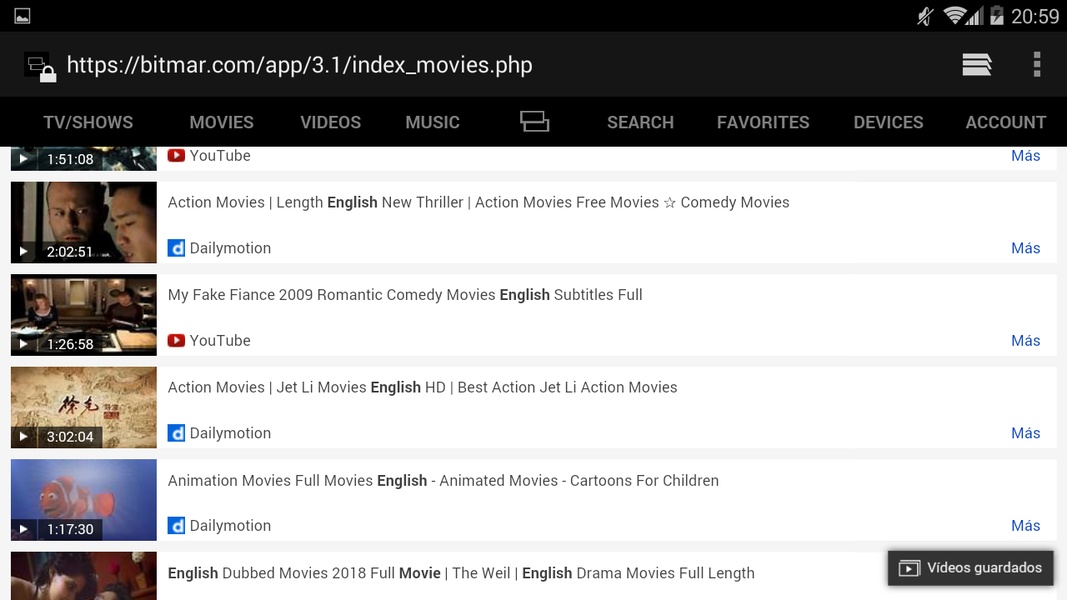Screen dimensions: 1067x600
Task: Open the English Dubbed Movies thumbnail
Action: [84, 576]
